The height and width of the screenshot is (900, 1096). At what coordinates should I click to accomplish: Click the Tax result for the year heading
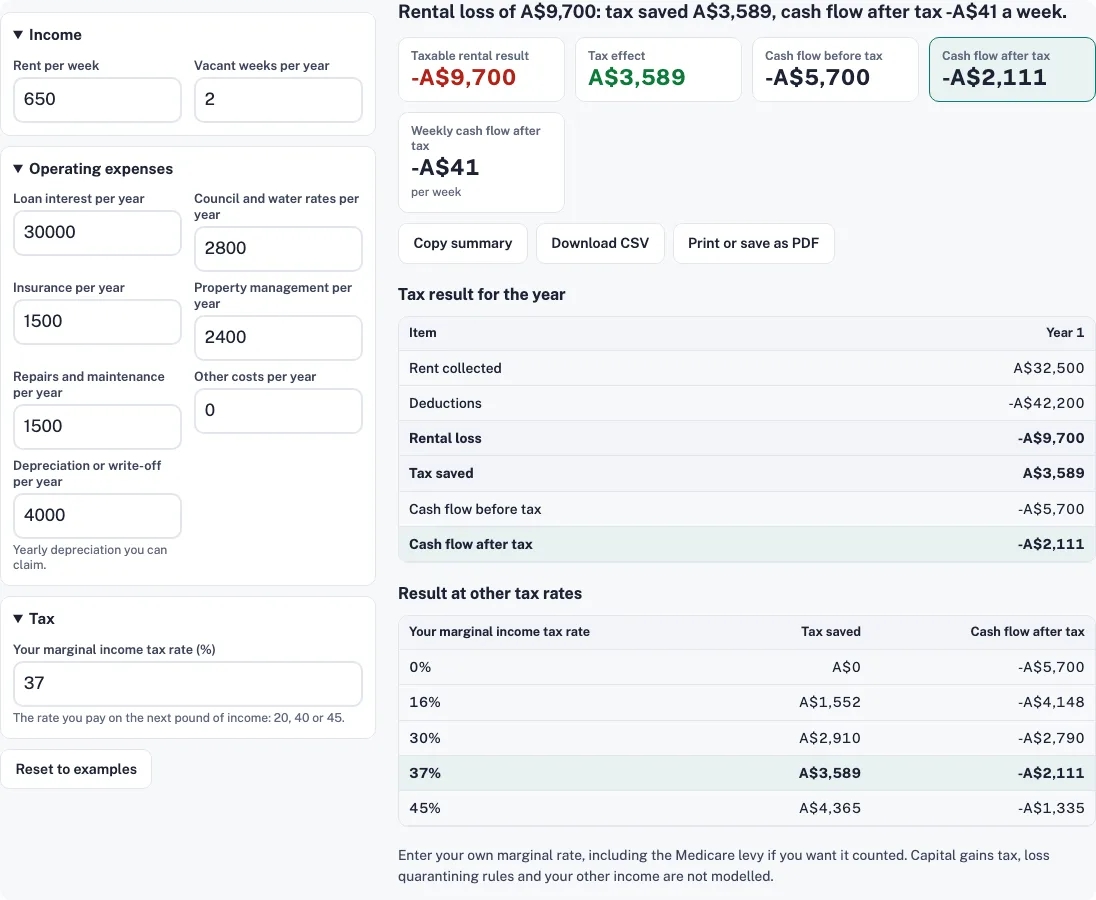482,294
